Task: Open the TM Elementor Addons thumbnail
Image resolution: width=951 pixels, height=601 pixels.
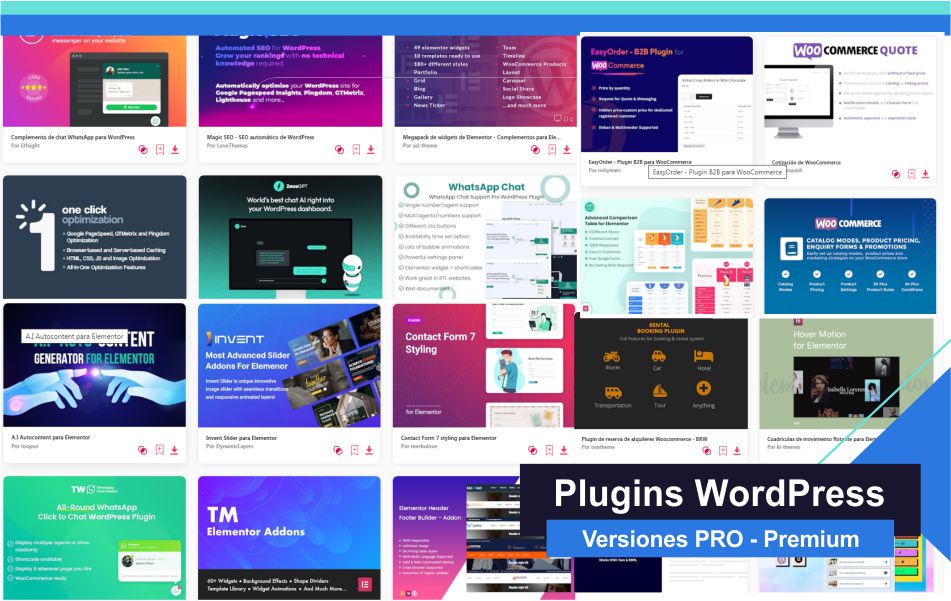Action: tap(289, 538)
